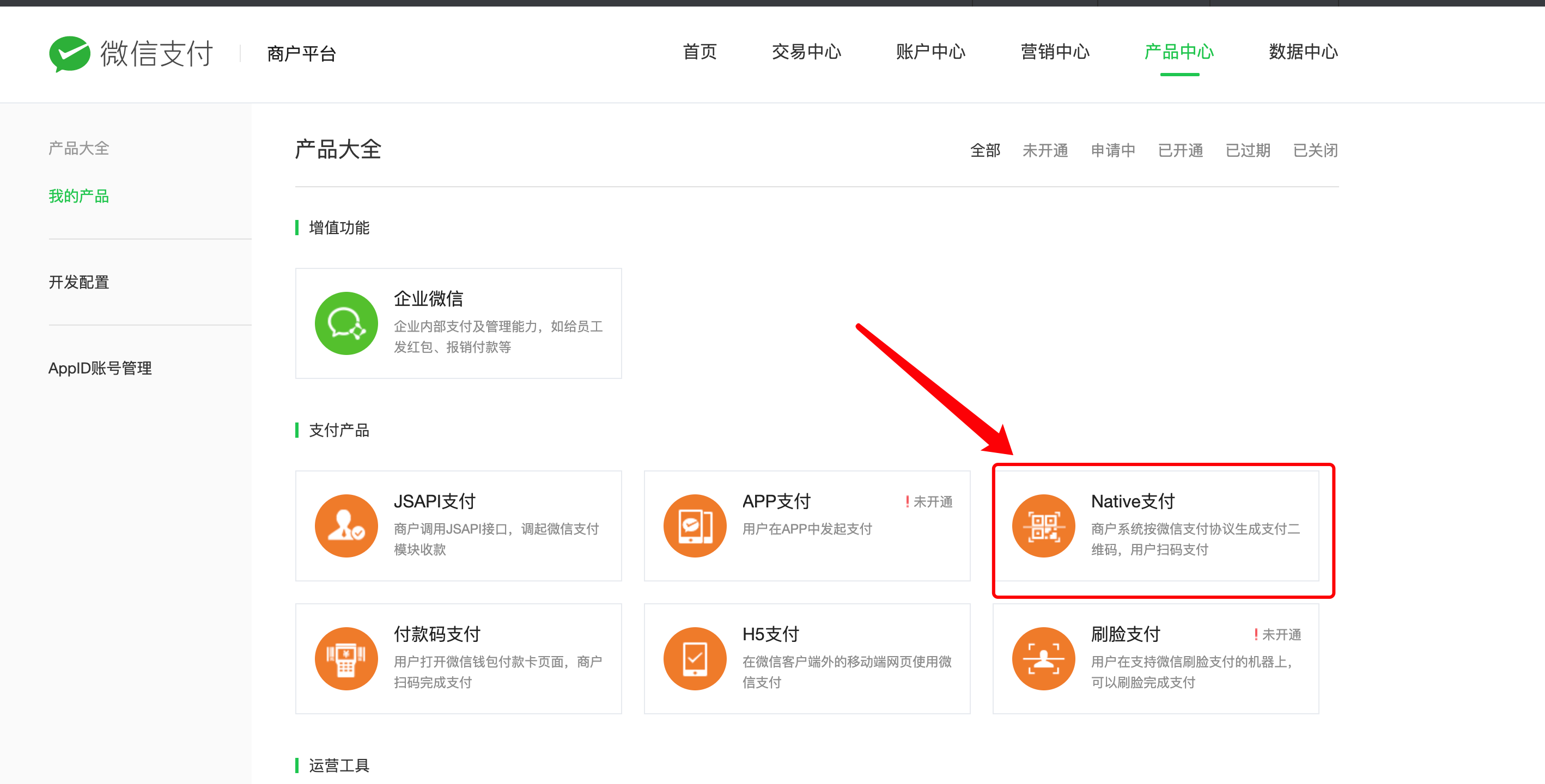Click 未开通 status on 刷脸支付 card
Screen dimensions: 1545x784
[x=1278, y=635]
